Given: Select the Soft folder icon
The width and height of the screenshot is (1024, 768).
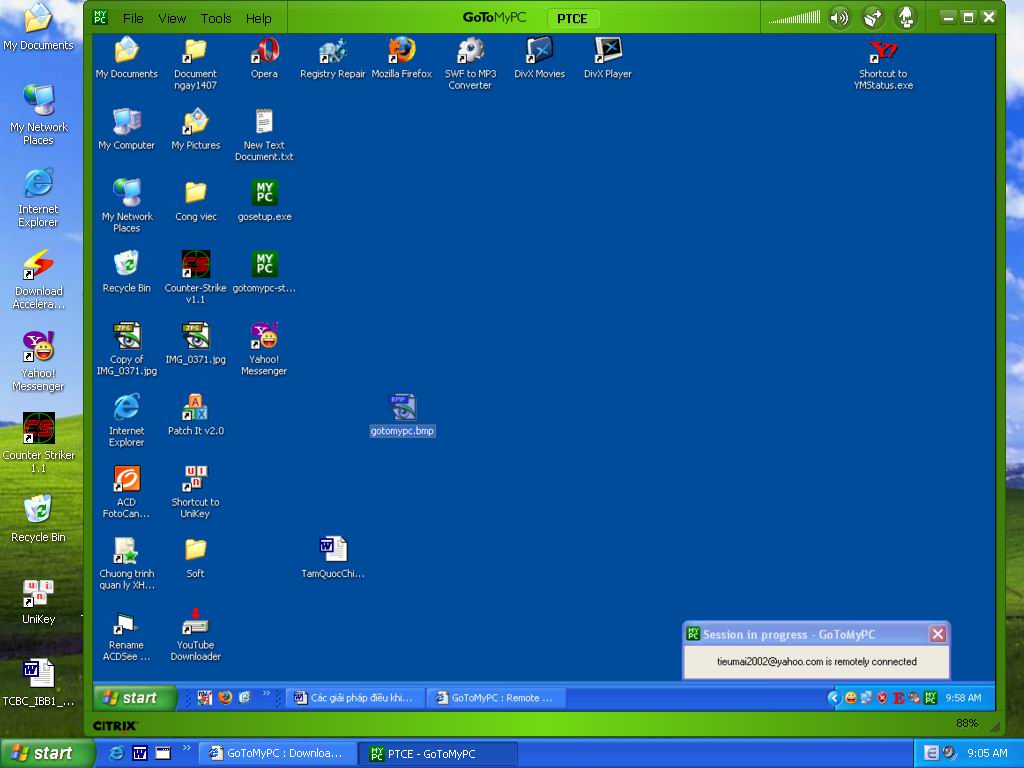Looking at the screenshot, I should click(x=196, y=558).
